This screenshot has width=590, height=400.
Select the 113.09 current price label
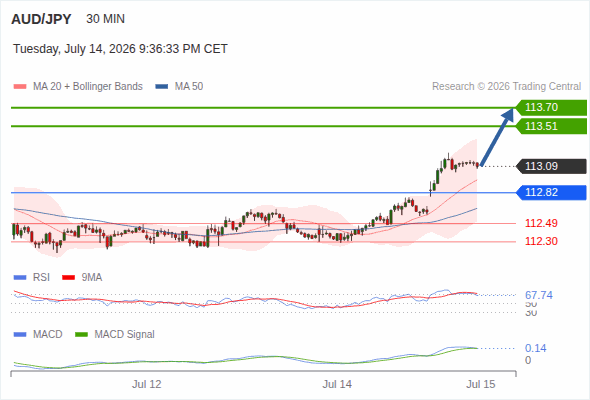click(552, 166)
